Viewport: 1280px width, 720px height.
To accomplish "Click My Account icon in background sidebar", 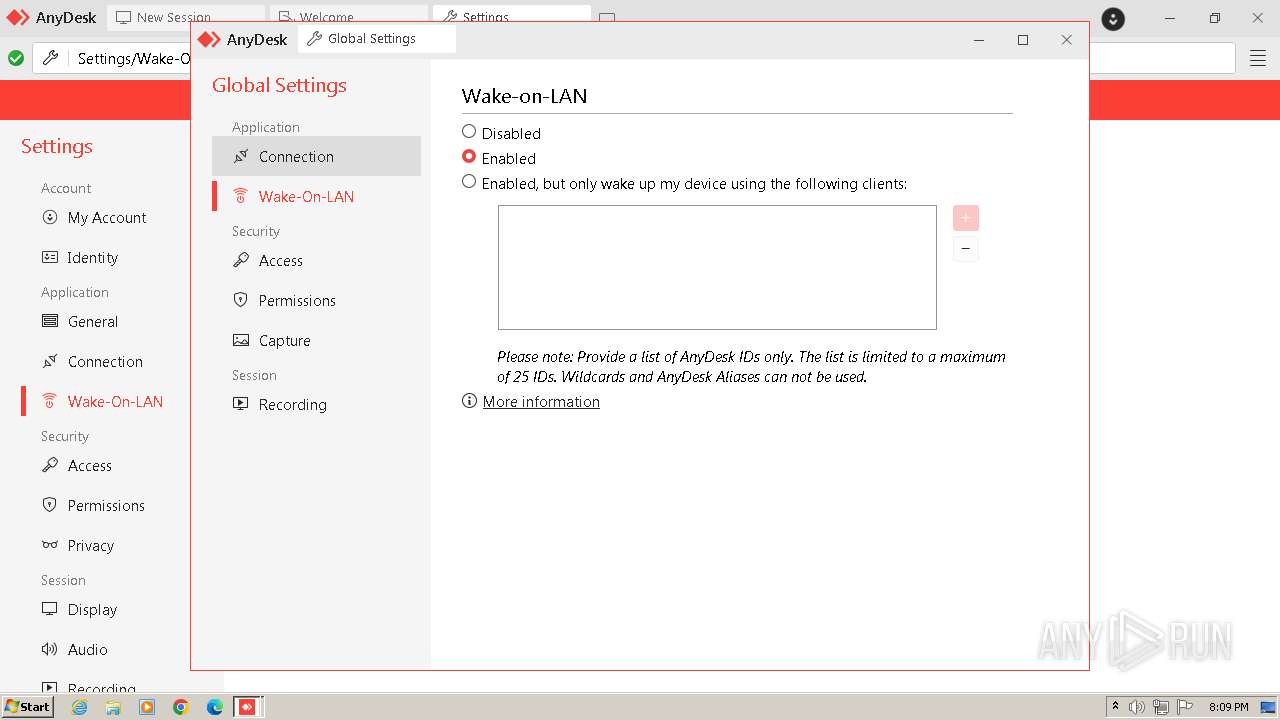I will pos(50,217).
